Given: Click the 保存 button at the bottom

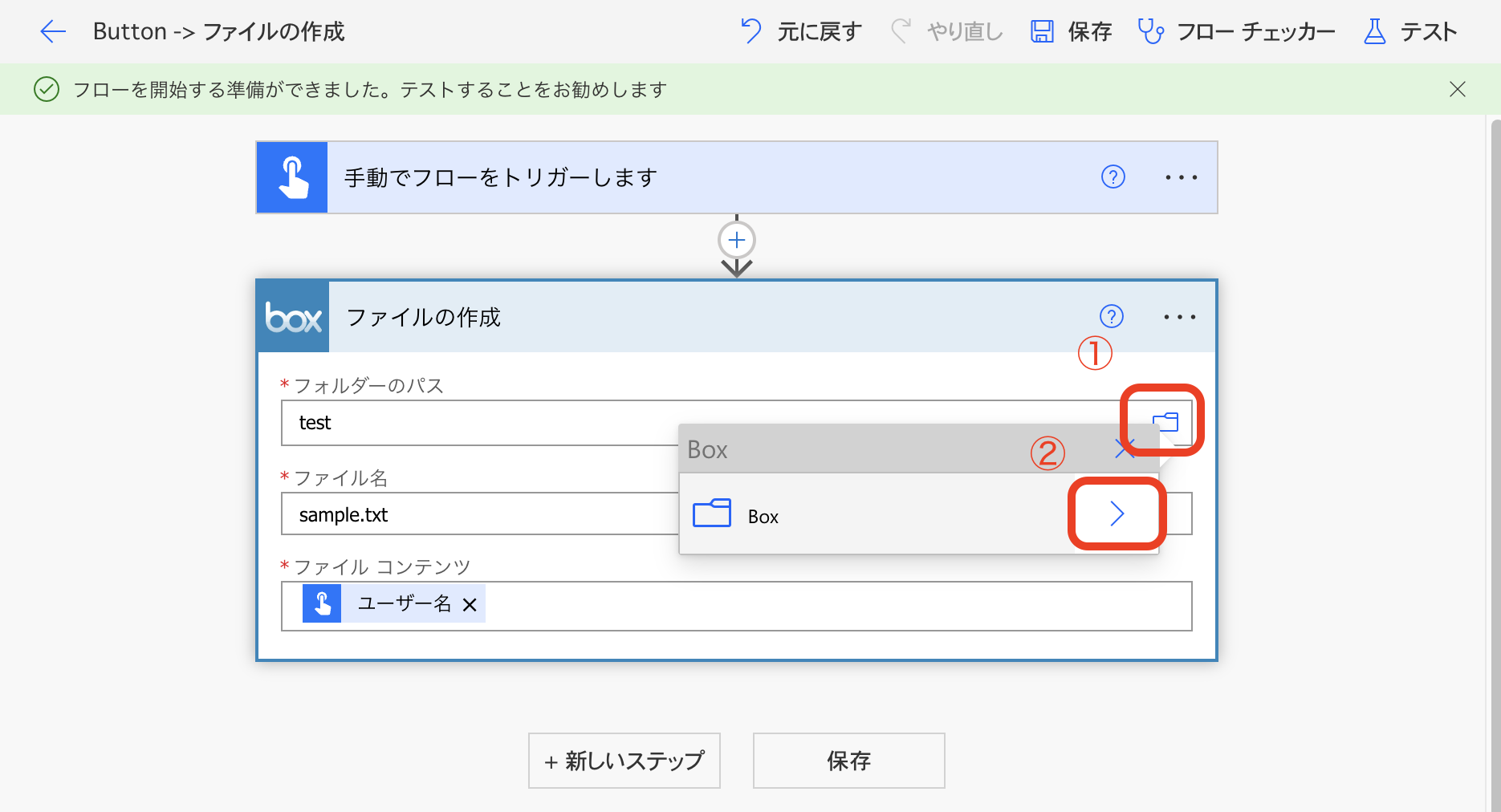Looking at the screenshot, I should click(x=848, y=761).
